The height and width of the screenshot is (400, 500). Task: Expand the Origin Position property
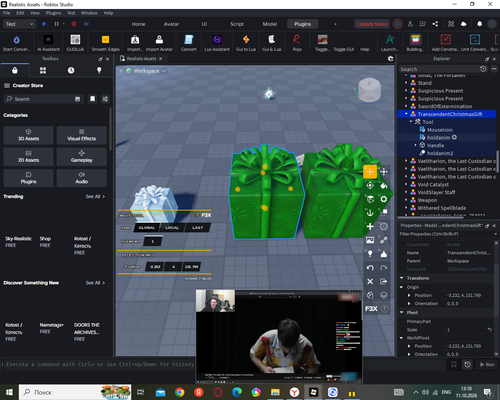click(x=409, y=295)
